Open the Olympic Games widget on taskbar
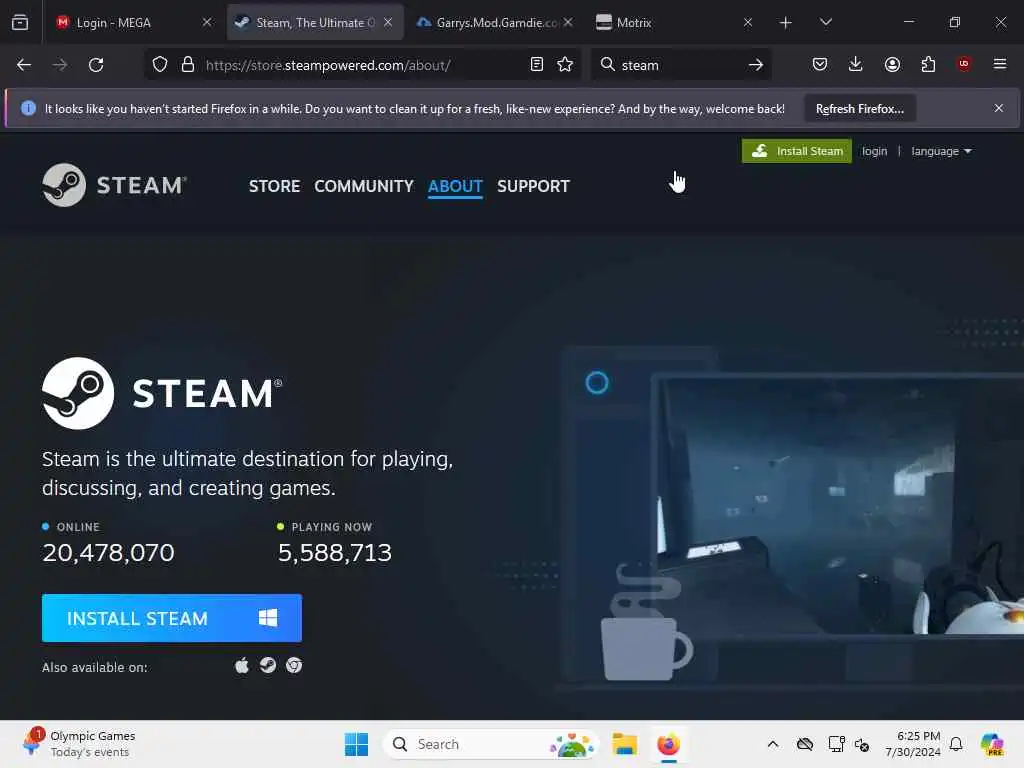The width and height of the screenshot is (1024, 768). 78,744
